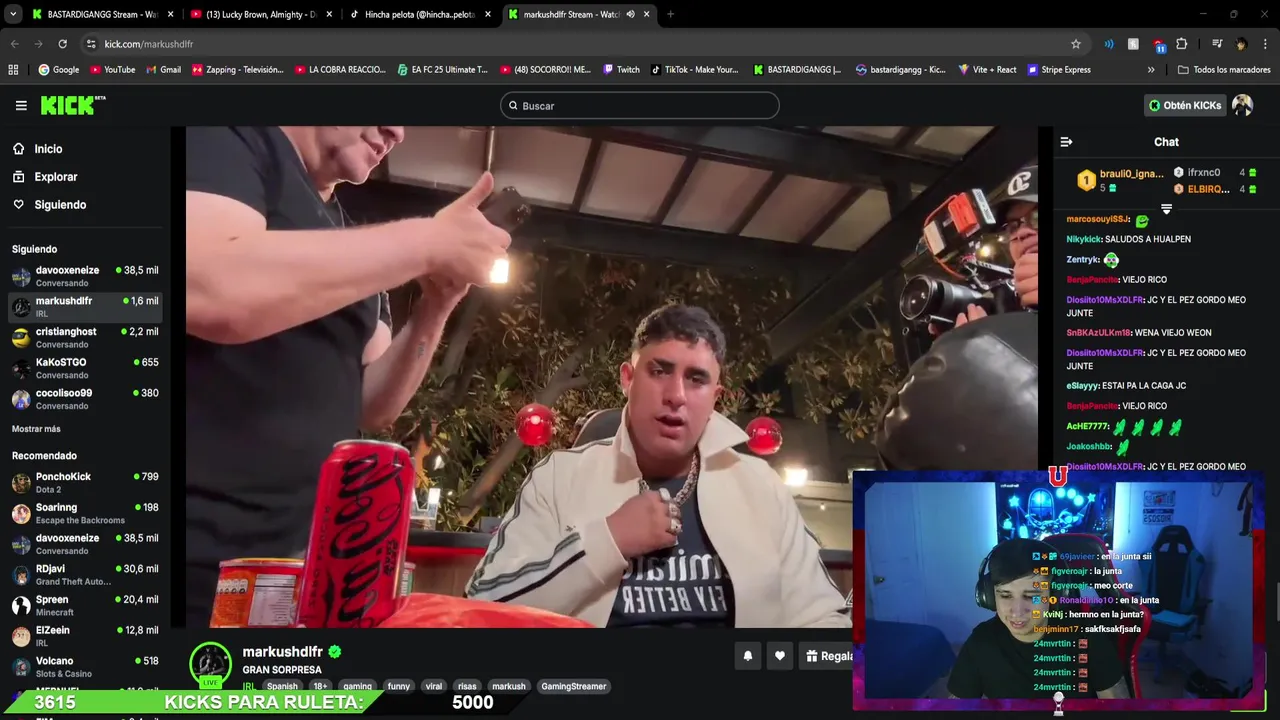Image resolution: width=1280 pixels, height=720 pixels.
Task: Open davooxeneize channel under Siguiendo
Action: [85, 276]
